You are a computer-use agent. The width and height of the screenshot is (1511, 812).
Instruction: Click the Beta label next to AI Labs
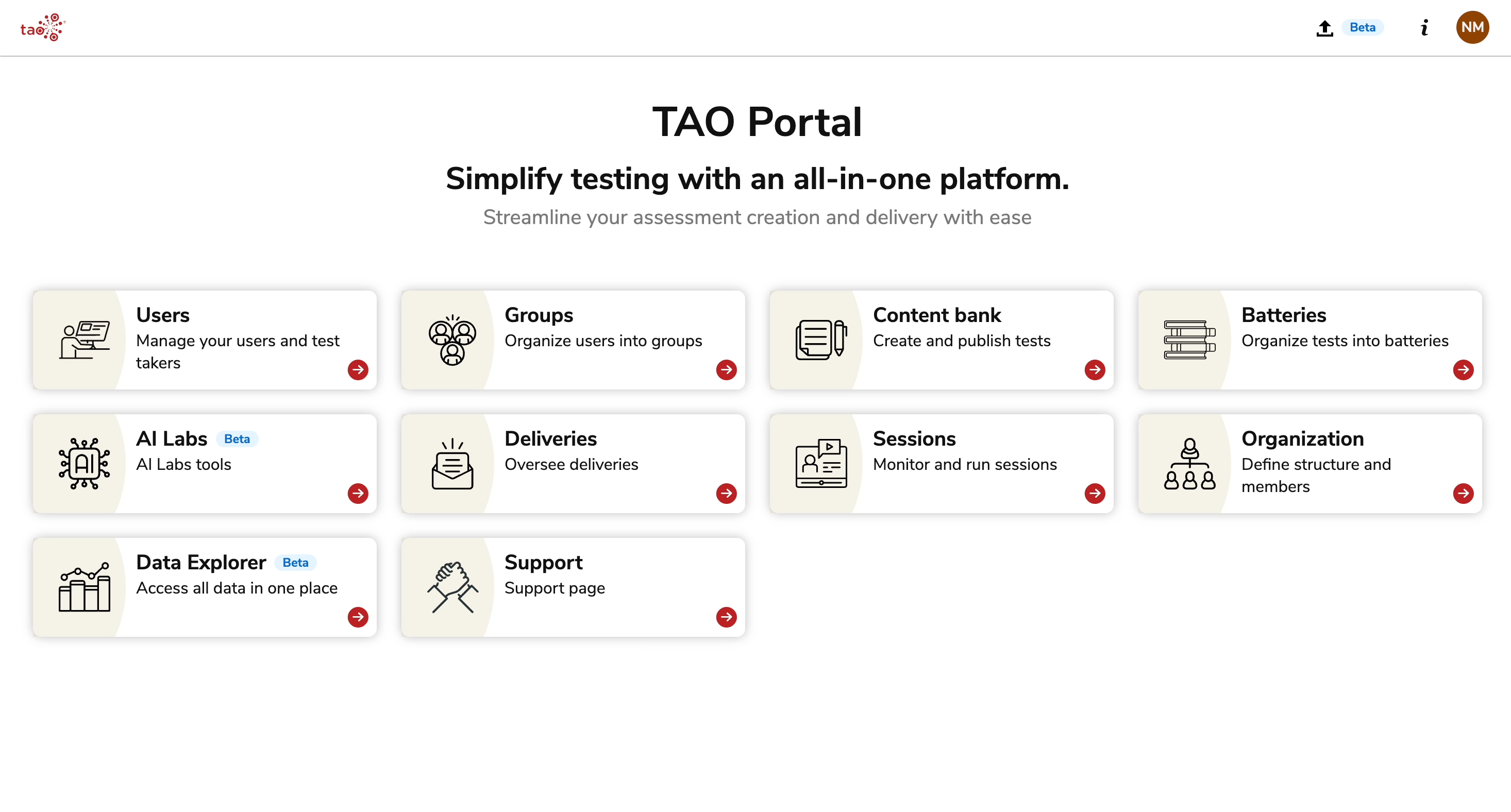[x=237, y=438]
